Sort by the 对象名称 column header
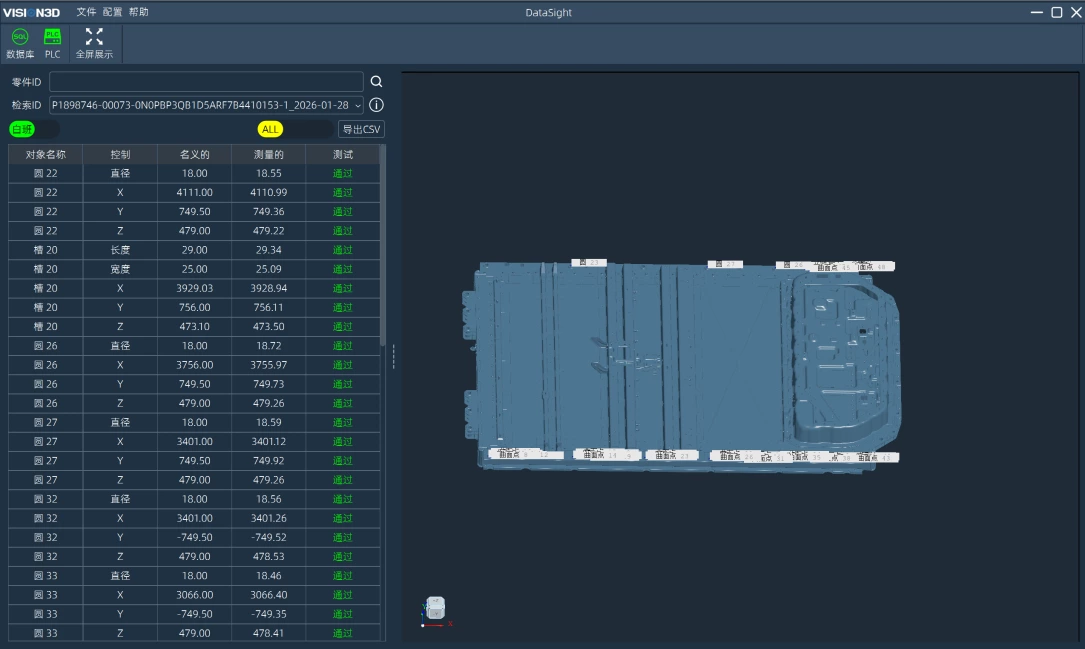Viewport: 1085px width, 649px height. coord(46,155)
